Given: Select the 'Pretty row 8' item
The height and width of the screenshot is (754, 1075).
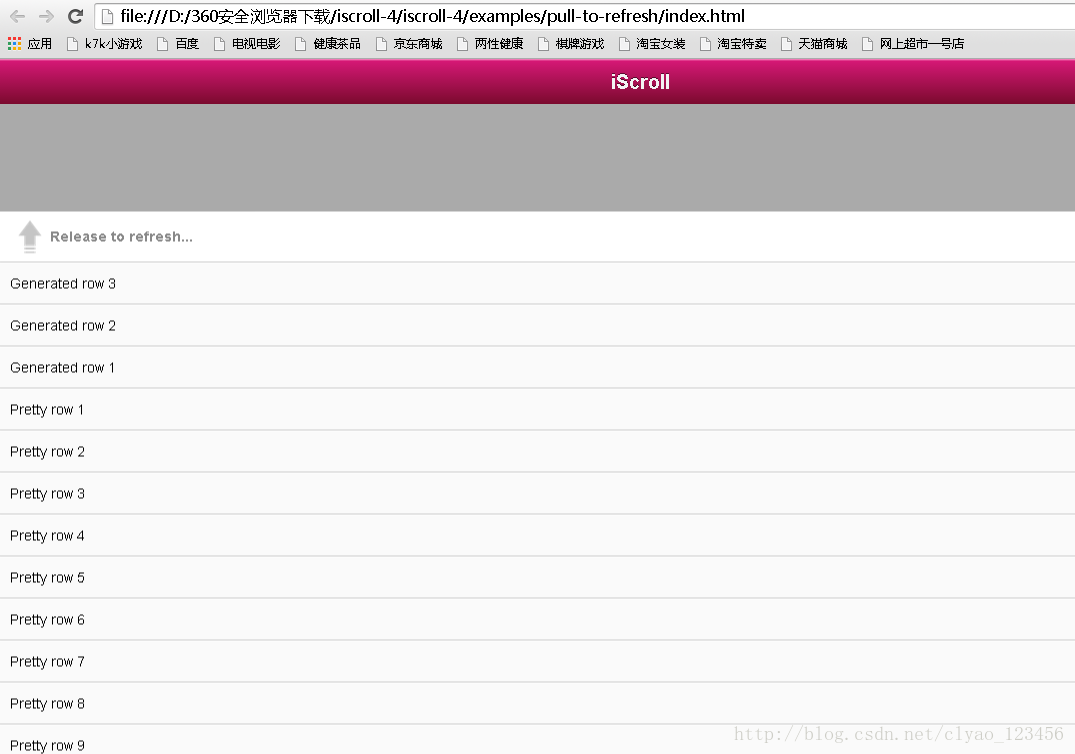Looking at the screenshot, I should click(538, 703).
